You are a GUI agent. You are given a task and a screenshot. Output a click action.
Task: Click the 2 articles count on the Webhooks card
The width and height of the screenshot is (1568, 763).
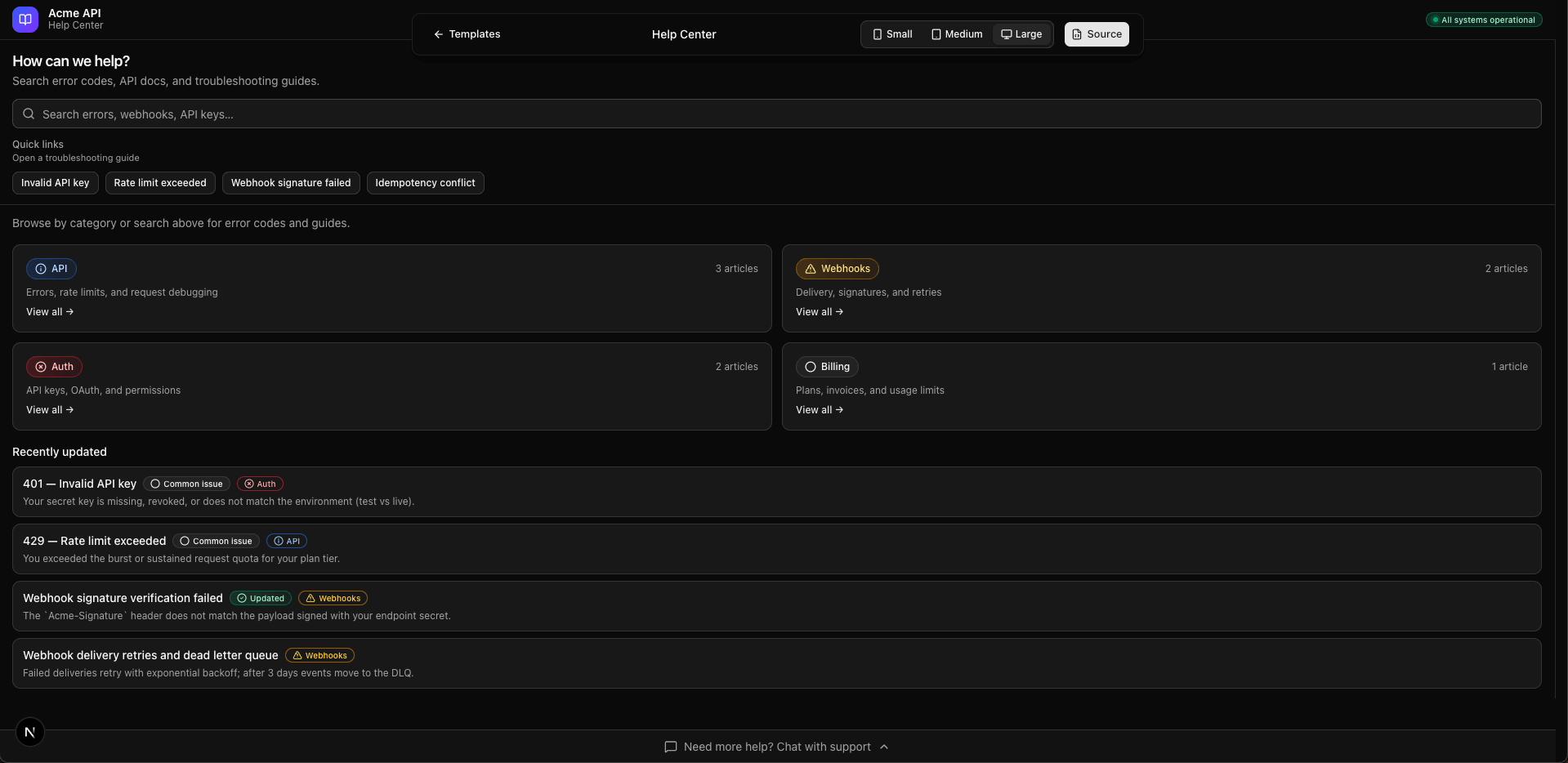pos(1507,269)
